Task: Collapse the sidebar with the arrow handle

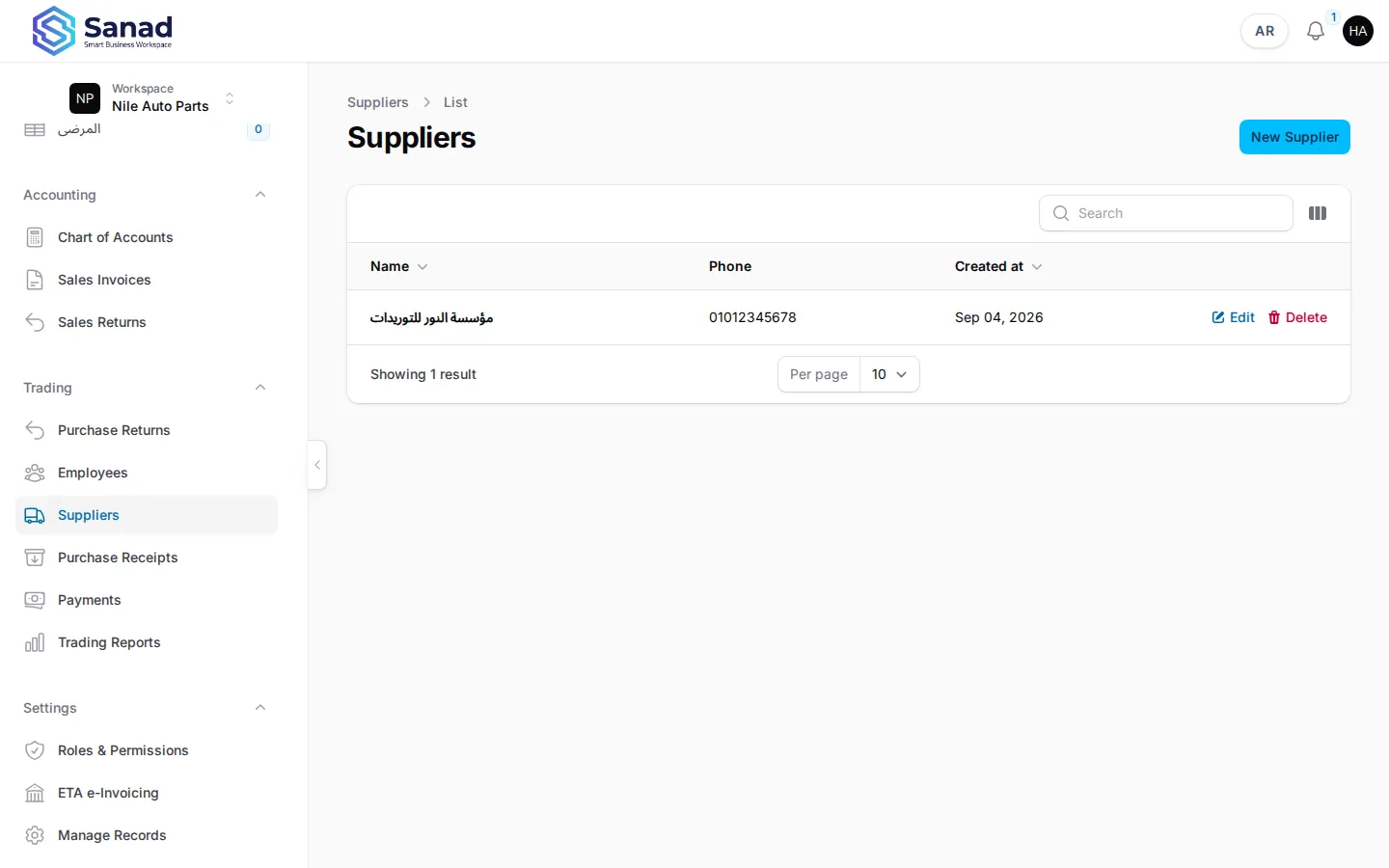Action: 317,465
